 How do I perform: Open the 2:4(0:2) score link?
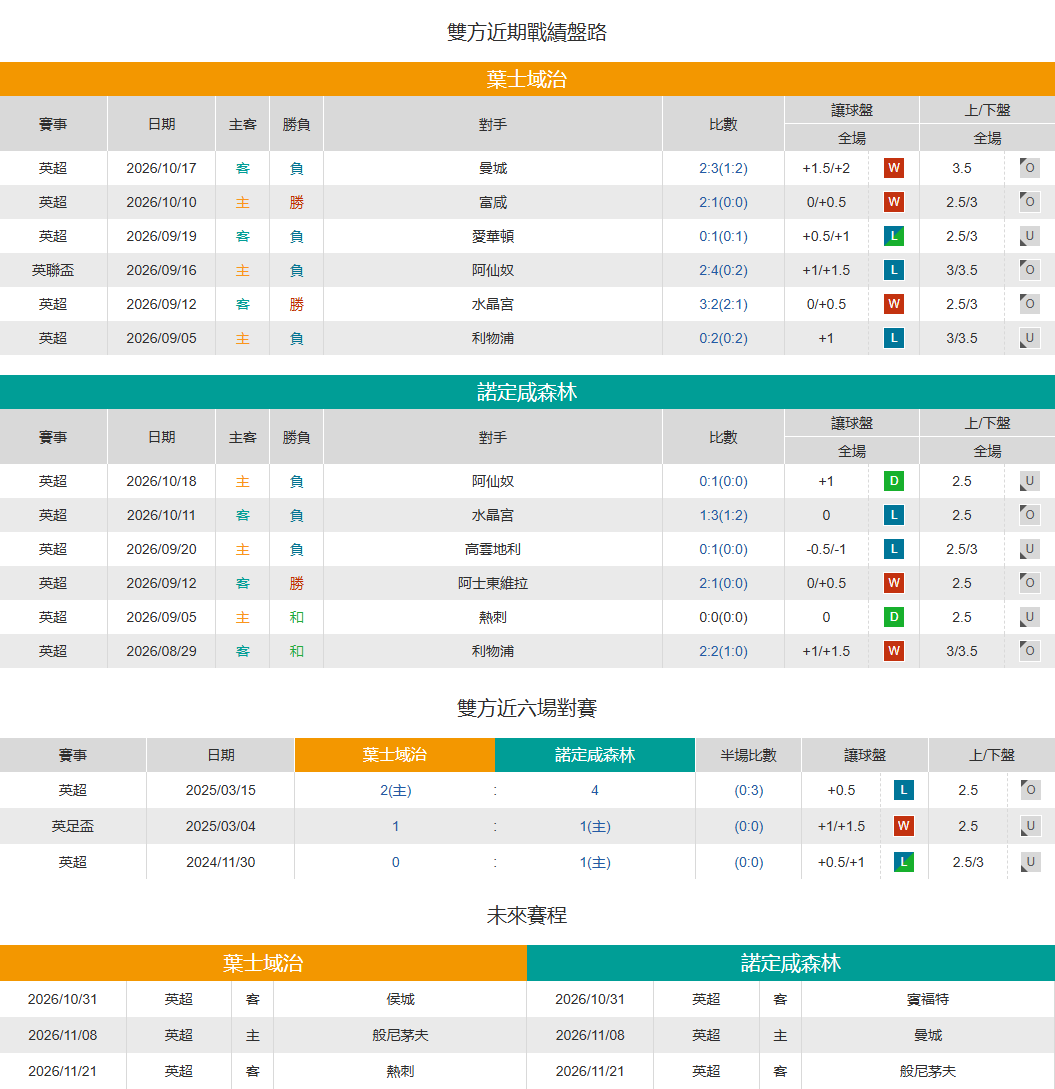pyautogui.click(x=723, y=270)
